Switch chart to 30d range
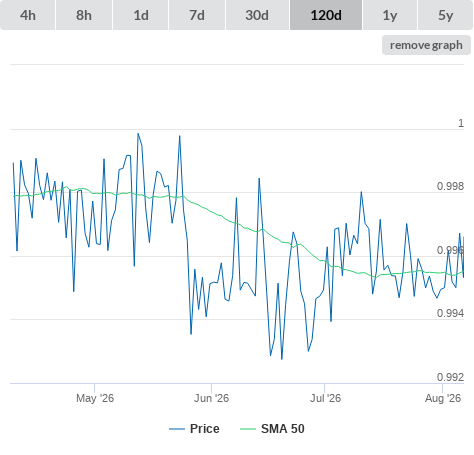The width and height of the screenshot is (474, 455). [x=257, y=15]
